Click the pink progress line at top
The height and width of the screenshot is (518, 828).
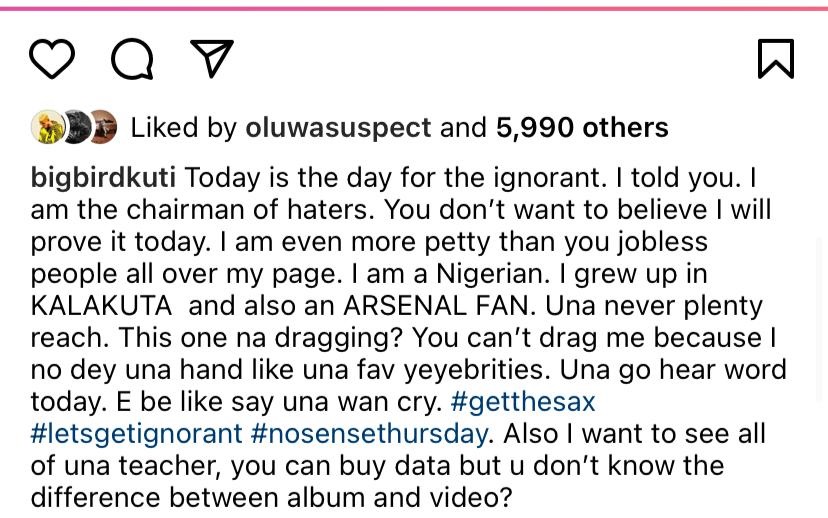pos(414,8)
